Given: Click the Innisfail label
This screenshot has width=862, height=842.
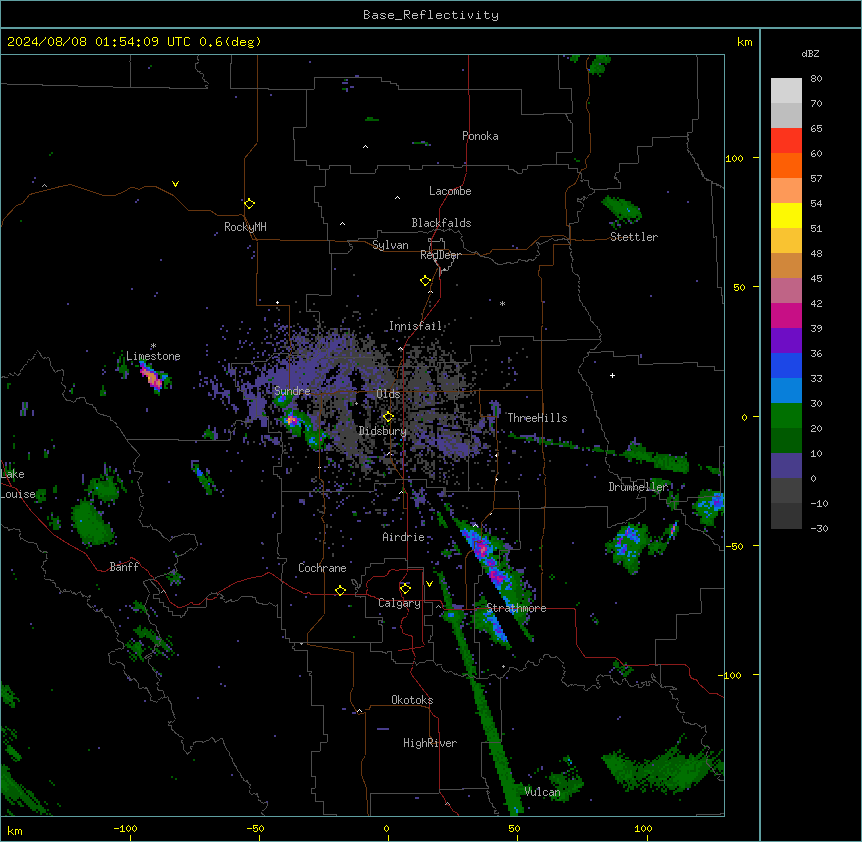Looking at the screenshot, I should [415, 326].
